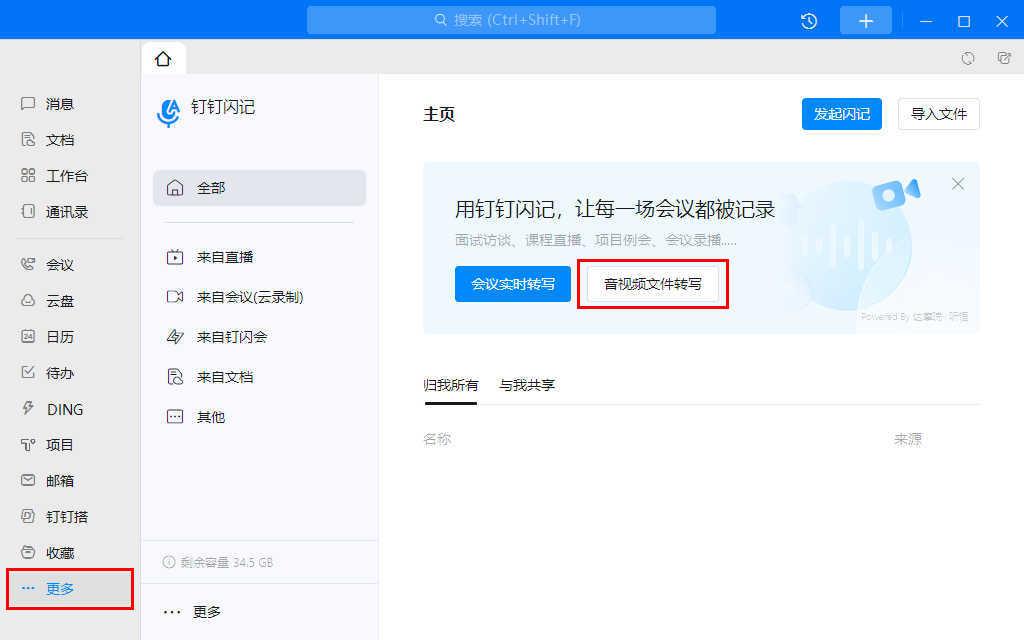Start 音视频文件转写 from the banner
1024x640 pixels.
coord(652,283)
